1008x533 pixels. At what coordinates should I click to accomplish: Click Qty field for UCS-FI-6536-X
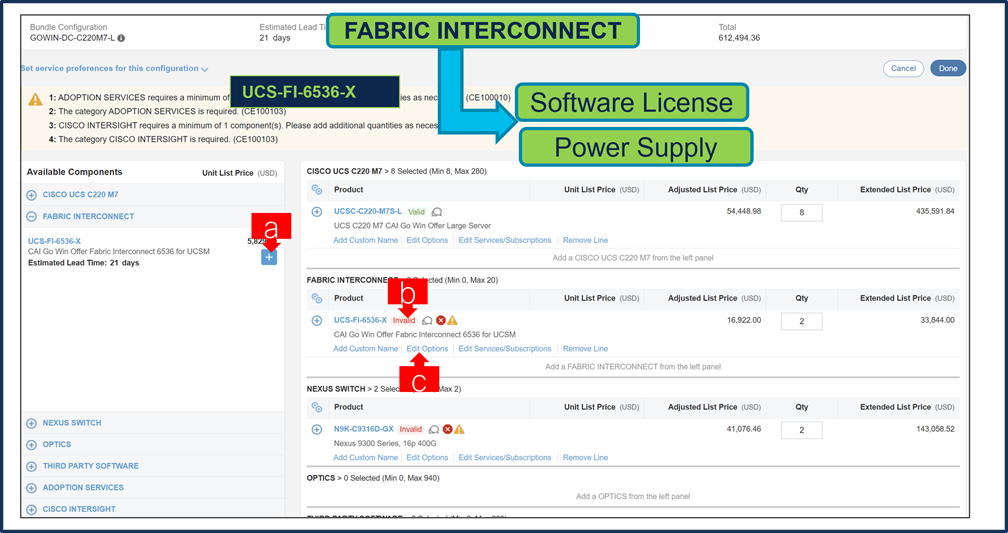click(802, 321)
